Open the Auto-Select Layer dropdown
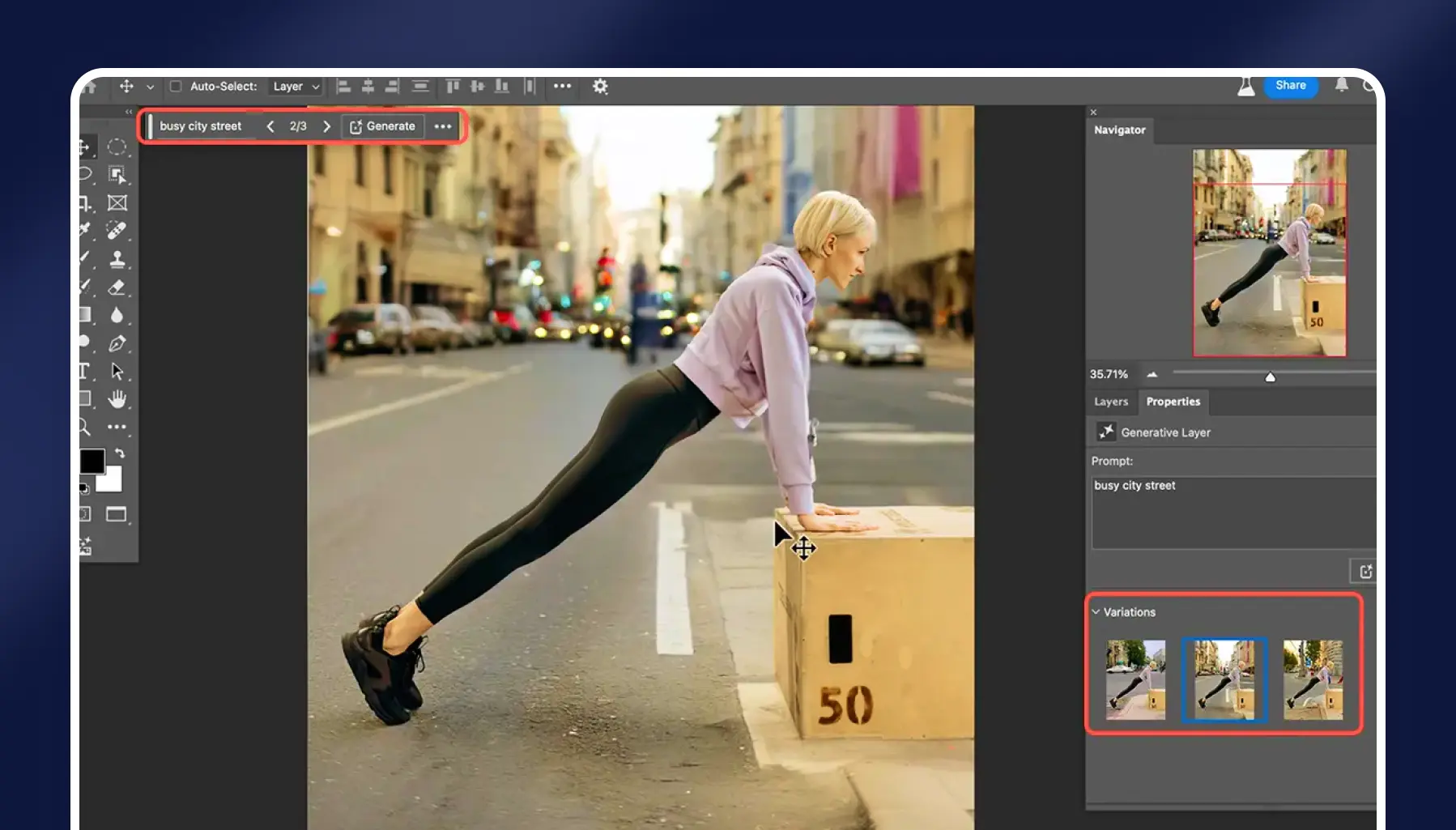The image size is (1456, 830). [295, 87]
